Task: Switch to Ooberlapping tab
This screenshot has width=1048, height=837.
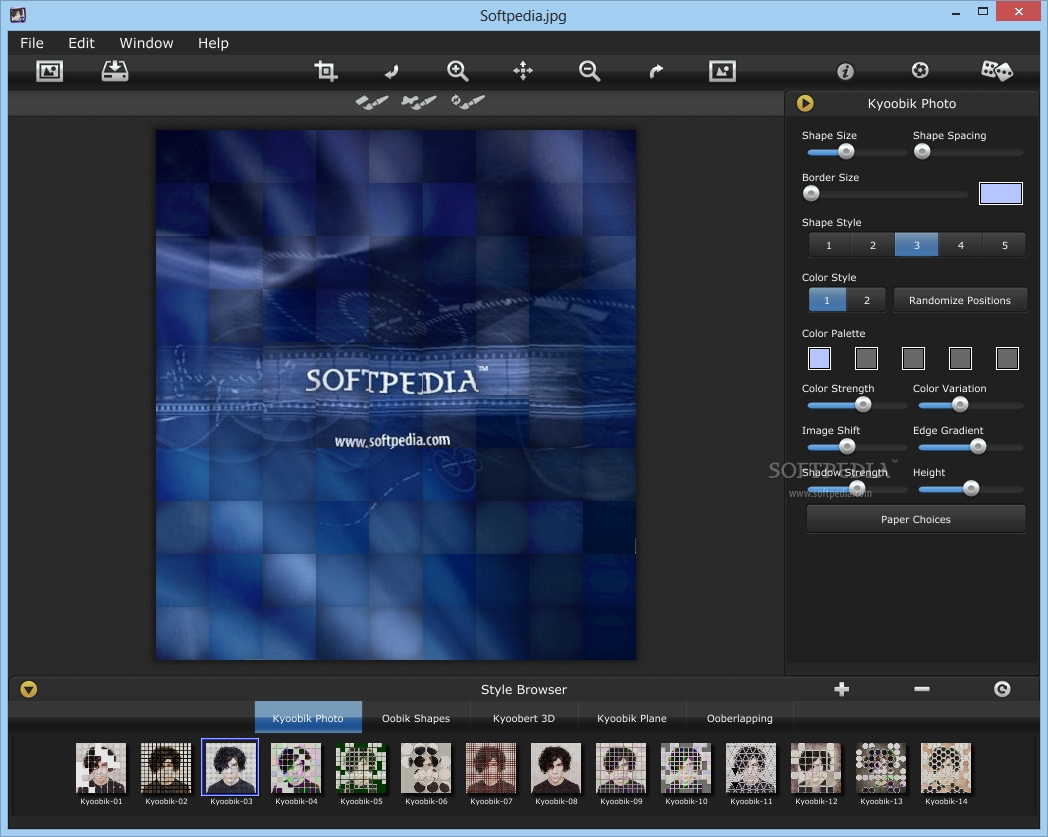Action: (740, 718)
